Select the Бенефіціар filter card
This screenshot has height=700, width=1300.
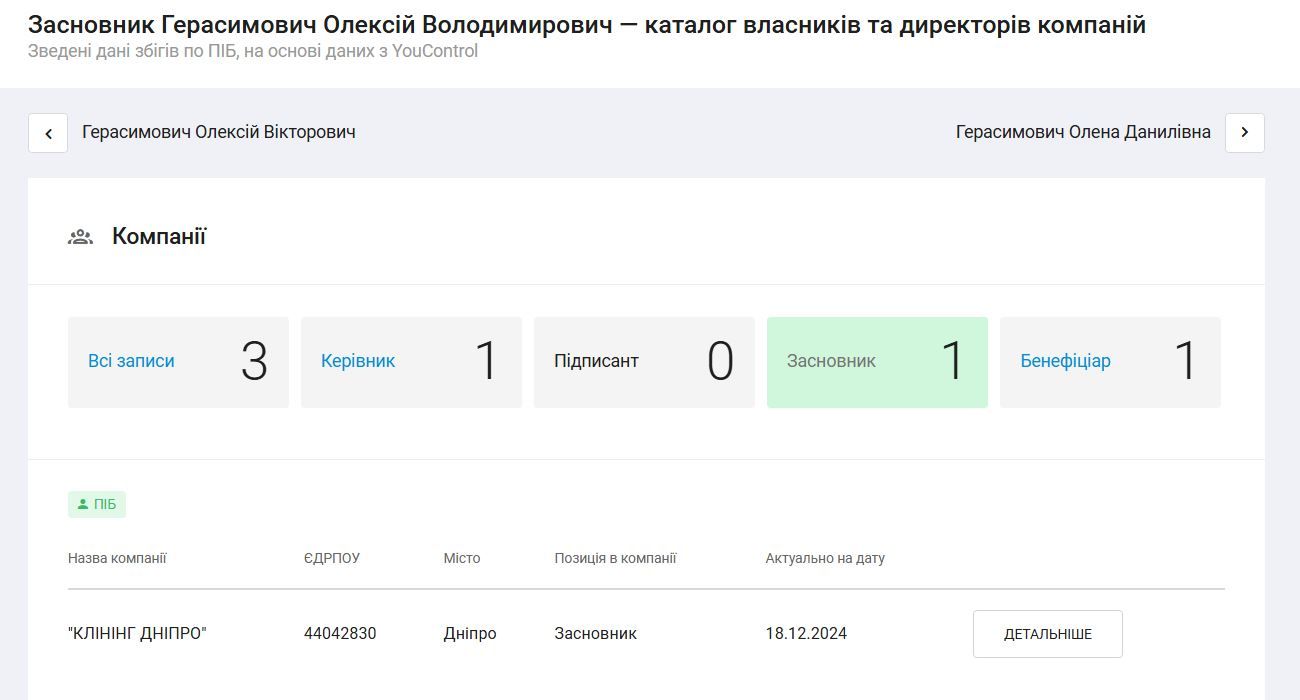(1109, 362)
